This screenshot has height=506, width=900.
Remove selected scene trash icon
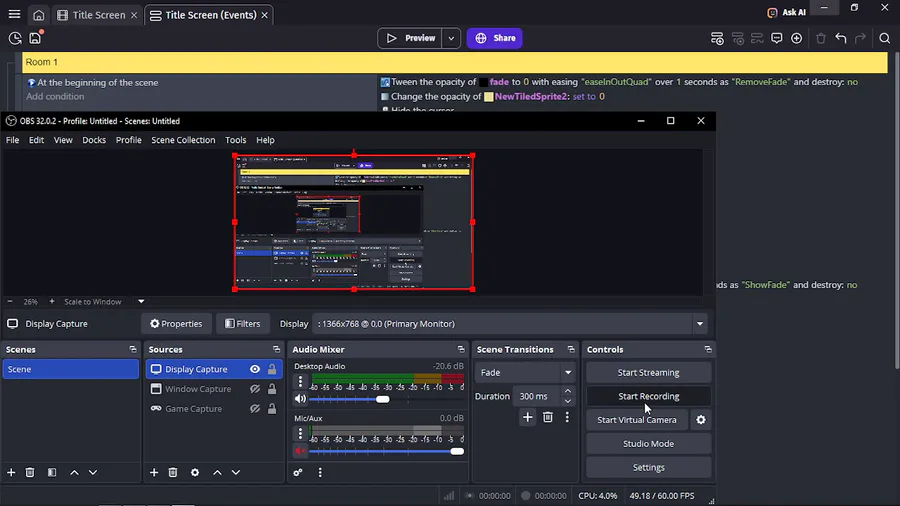(30, 472)
